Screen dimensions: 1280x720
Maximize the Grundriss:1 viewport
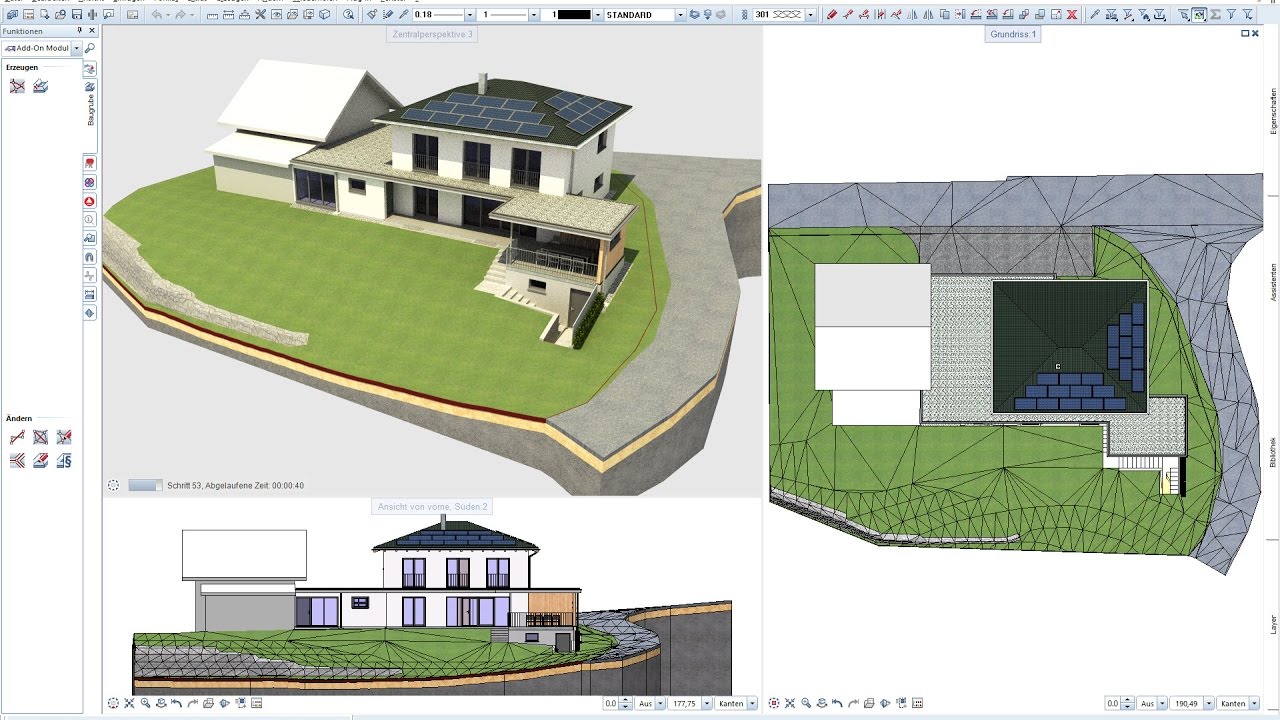pyautogui.click(x=1245, y=33)
